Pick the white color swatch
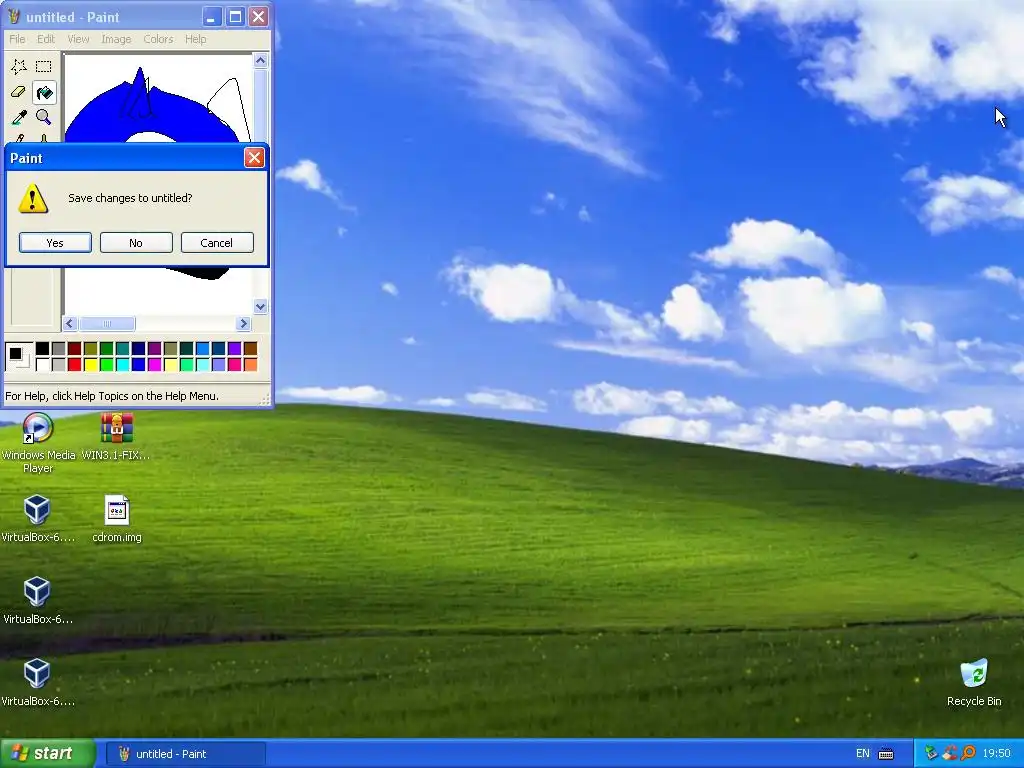Viewport: 1024px width, 768px height. click(42, 364)
